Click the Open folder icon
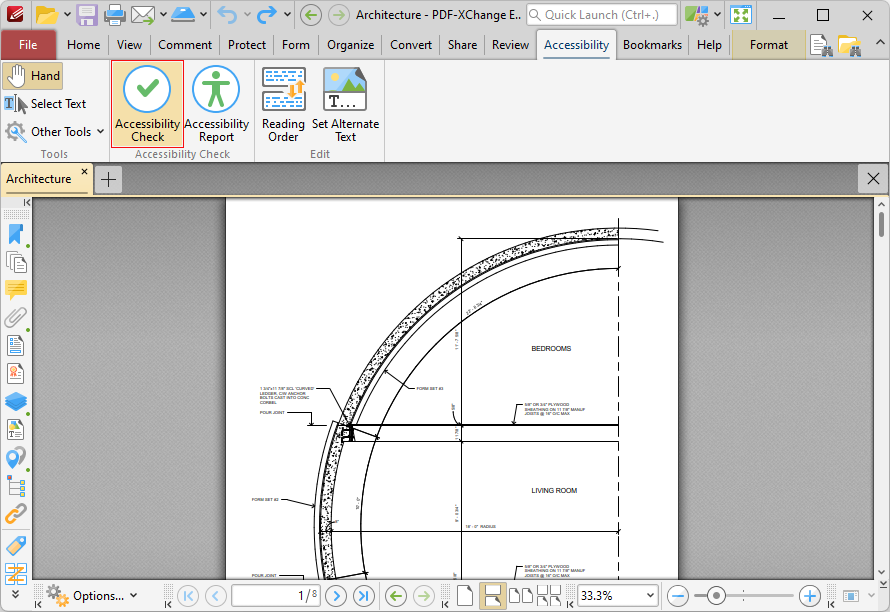890x612 pixels. (47, 15)
